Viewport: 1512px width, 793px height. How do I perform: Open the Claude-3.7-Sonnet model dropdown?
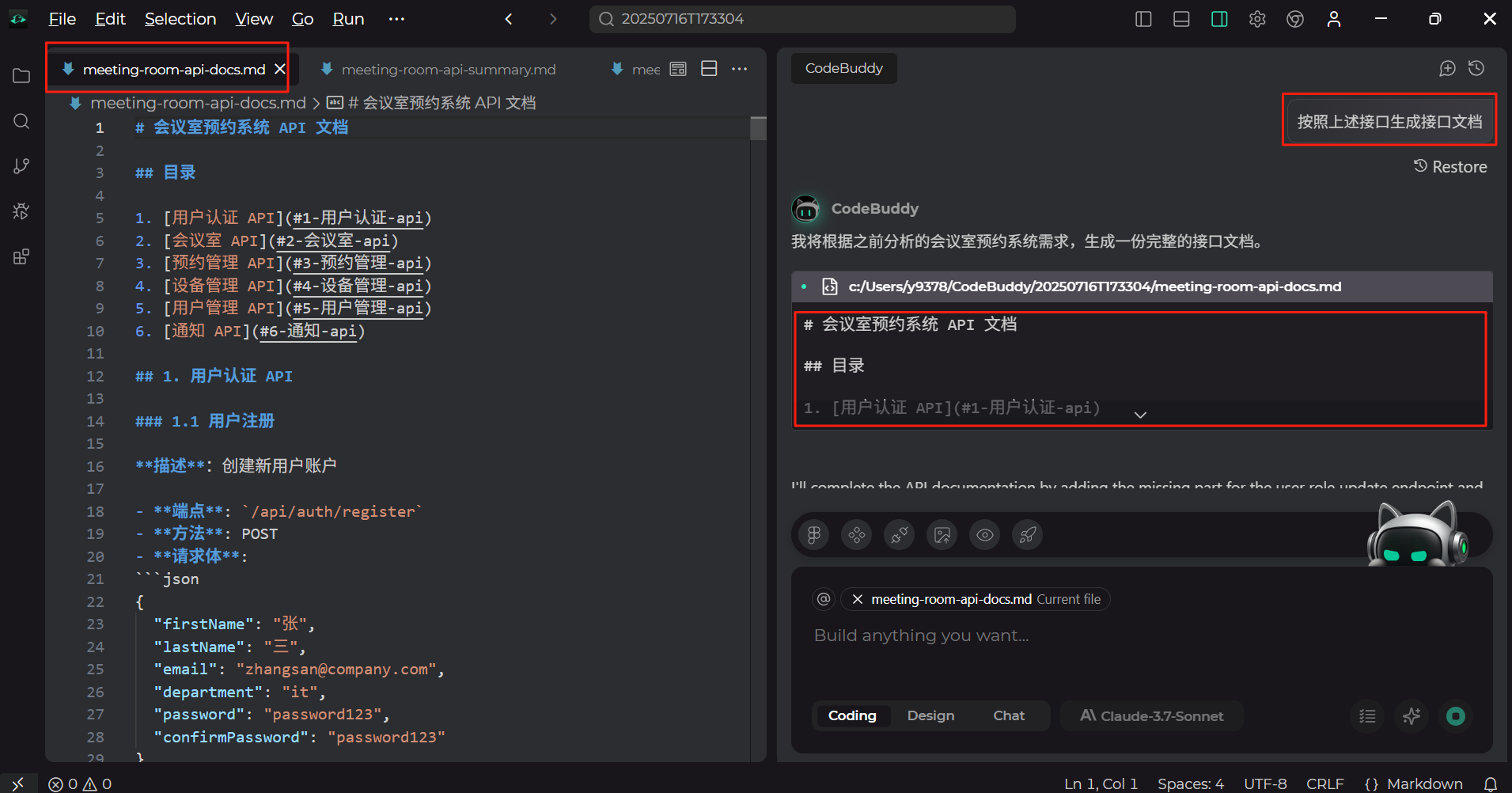(1152, 715)
